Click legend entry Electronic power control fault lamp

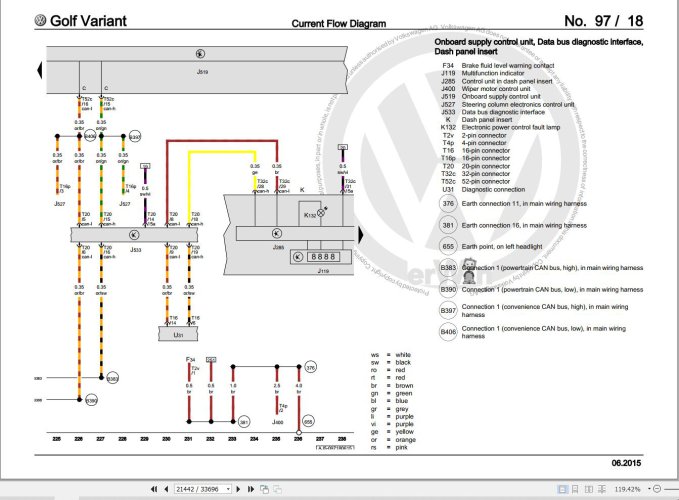pyautogui.click(x=511, y=127)
